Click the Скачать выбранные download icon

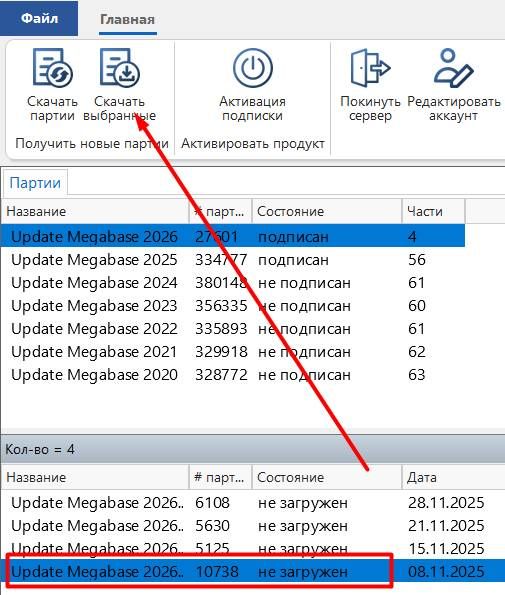(120, 68)
